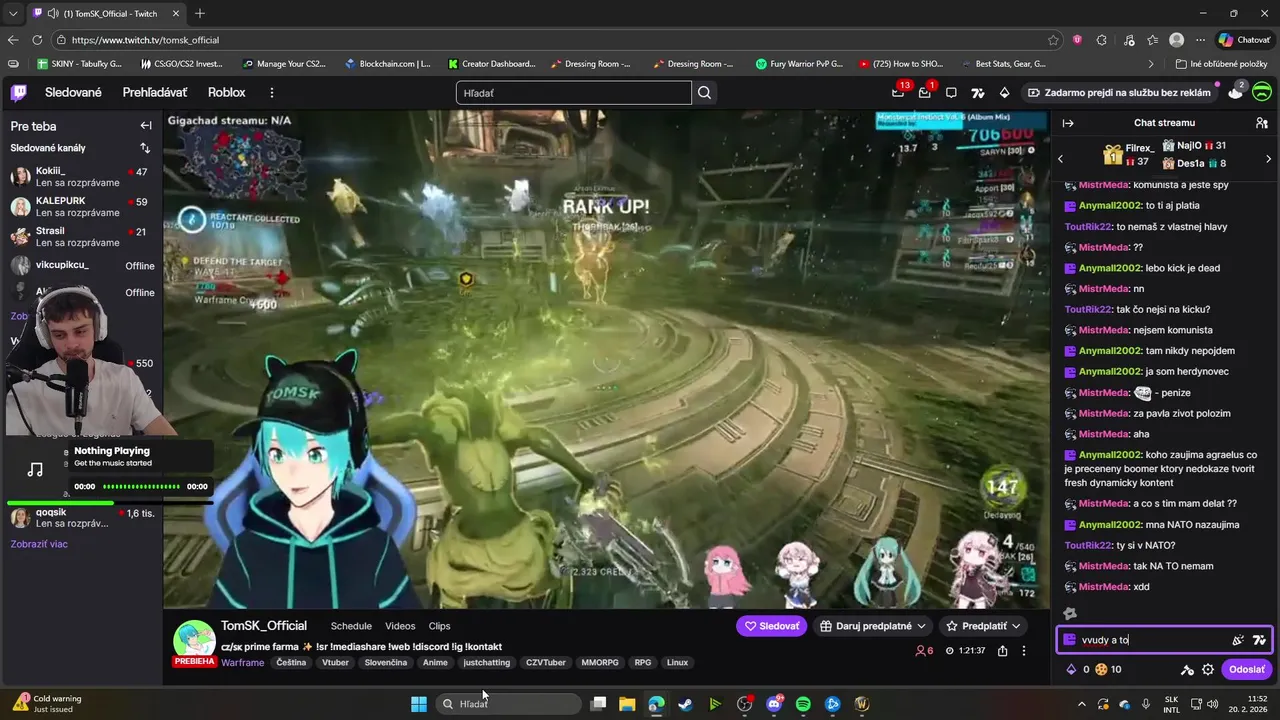This screenshot has height=720, width=1280.
Task: Open 7TV emote picker in chat input
Action: pos(1259,640)
